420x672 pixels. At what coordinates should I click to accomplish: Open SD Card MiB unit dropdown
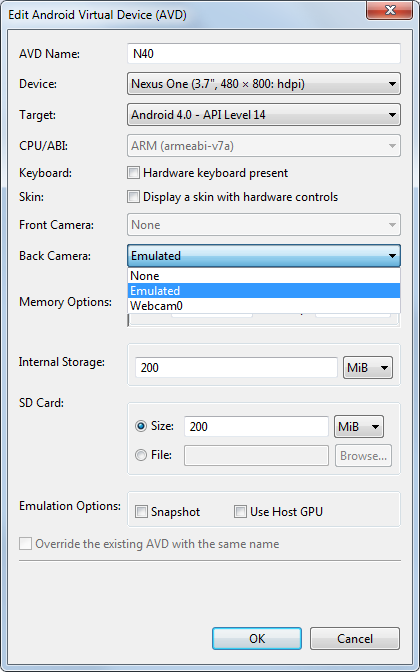(x=359, y=426)
